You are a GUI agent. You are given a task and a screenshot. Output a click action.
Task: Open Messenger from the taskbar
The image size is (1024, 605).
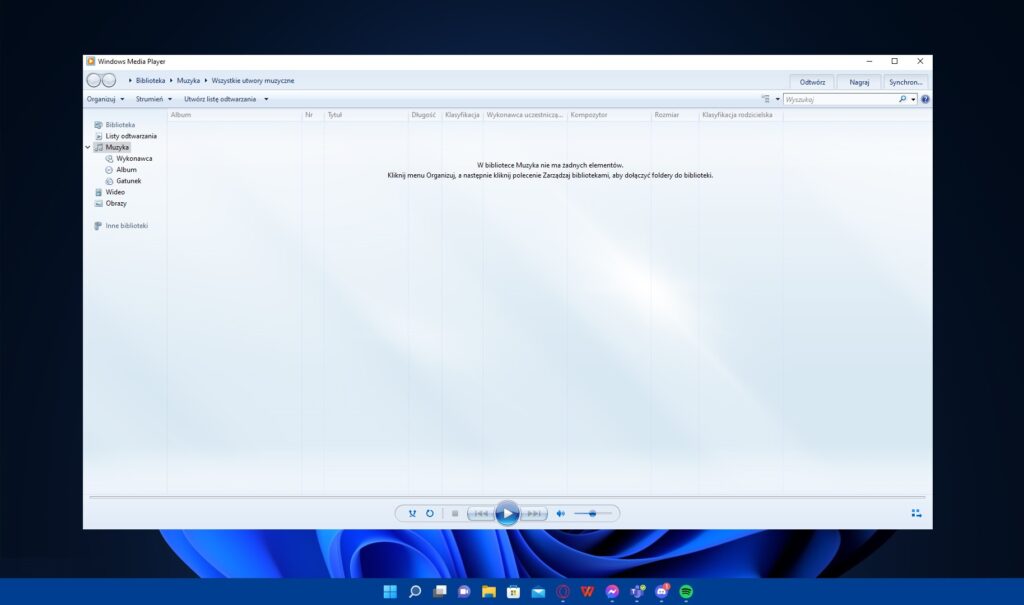[612, 592]
